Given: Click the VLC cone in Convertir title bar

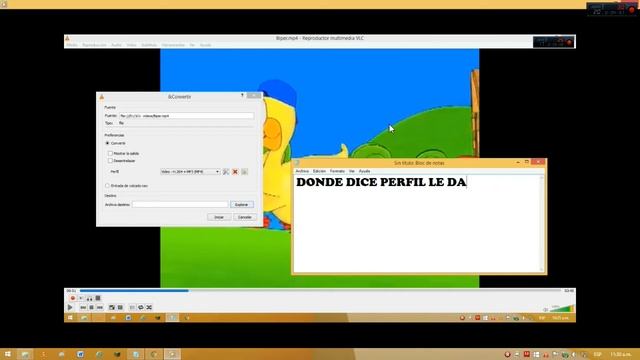Looking at the screenshot, I should tap(102, 97).
